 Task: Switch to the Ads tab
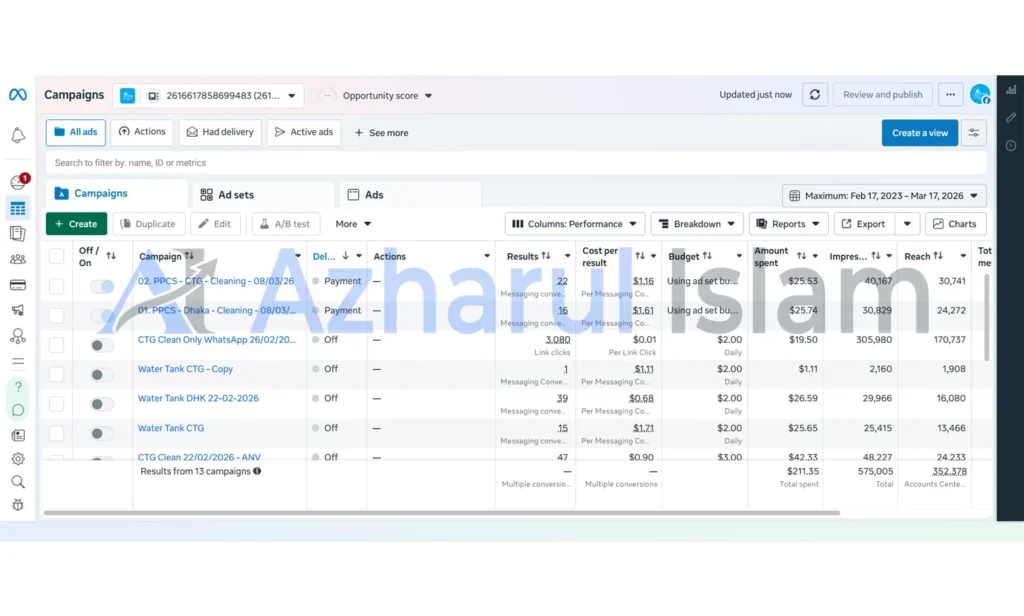[x=409, y=195]
